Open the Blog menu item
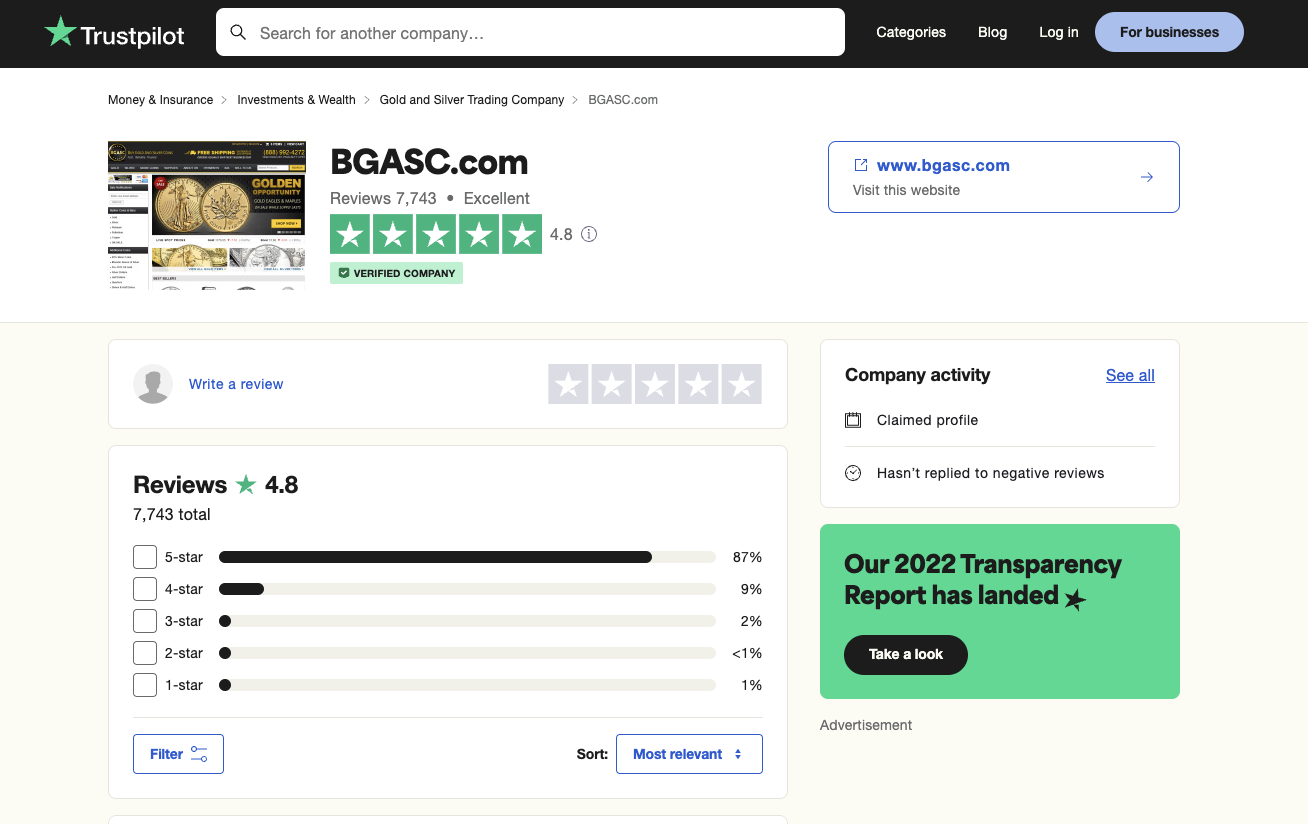1308x824 pixels. [992, 32]
